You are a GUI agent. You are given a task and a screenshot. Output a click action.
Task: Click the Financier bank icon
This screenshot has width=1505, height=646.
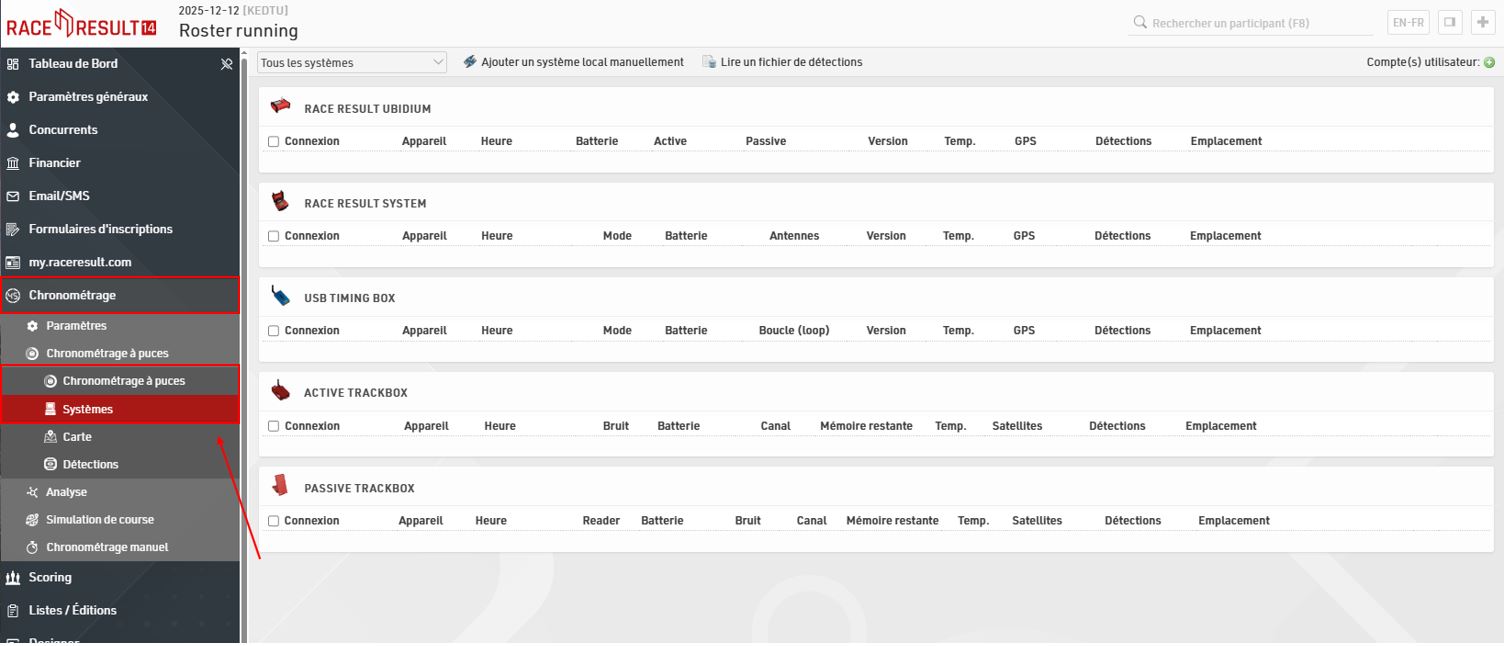pyautogui.click(x=13, y=163)
